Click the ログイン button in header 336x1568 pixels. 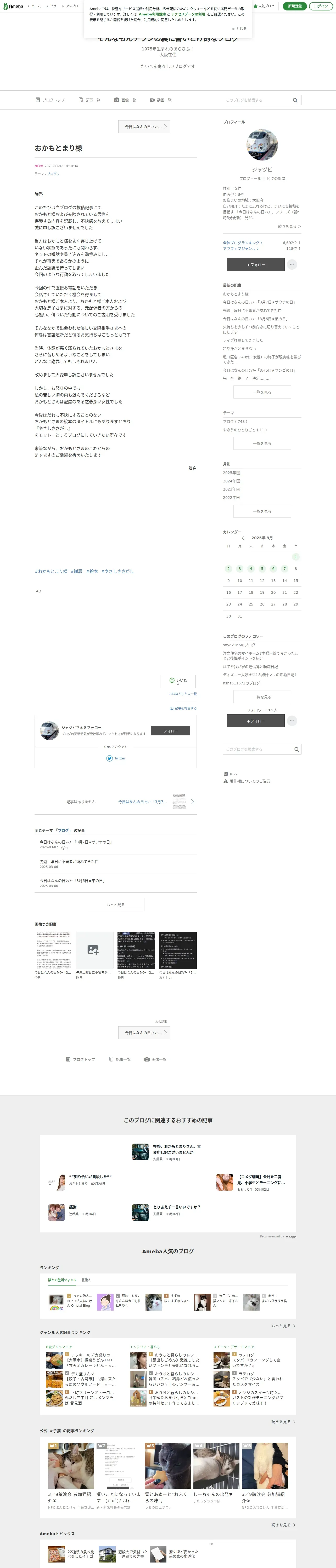tap(321, 6)
